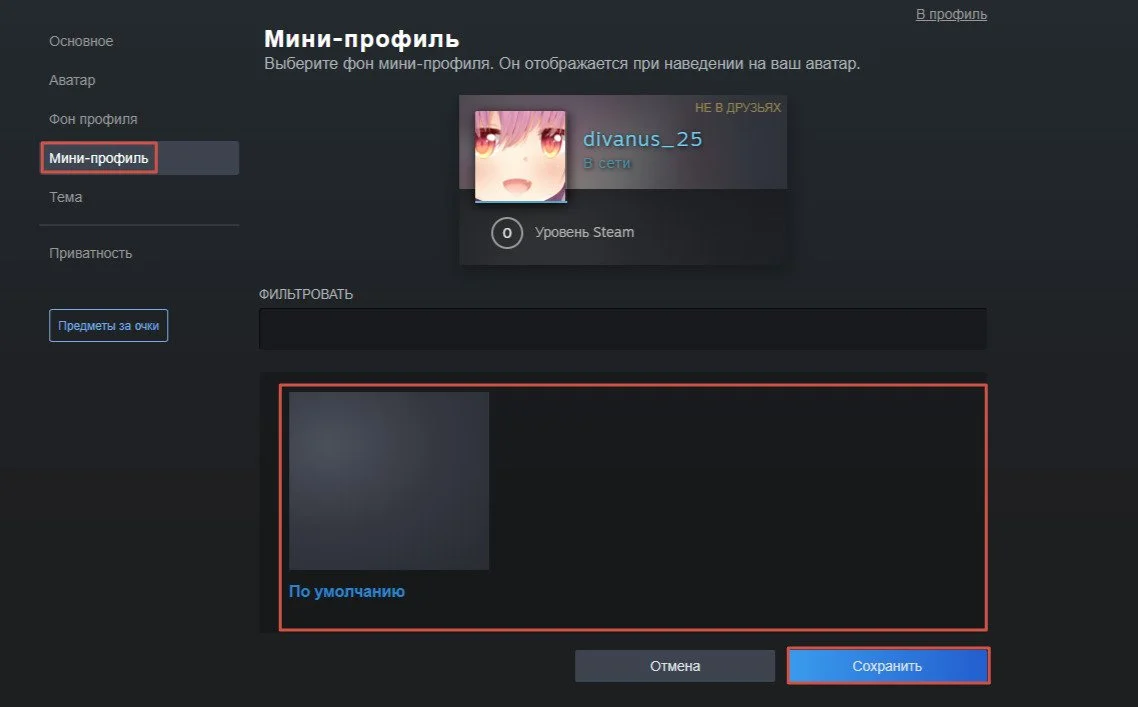This screenshot has height=707, width=1138.
Task: Click the divanus_25 username in the preview
Action: [643, 139]
